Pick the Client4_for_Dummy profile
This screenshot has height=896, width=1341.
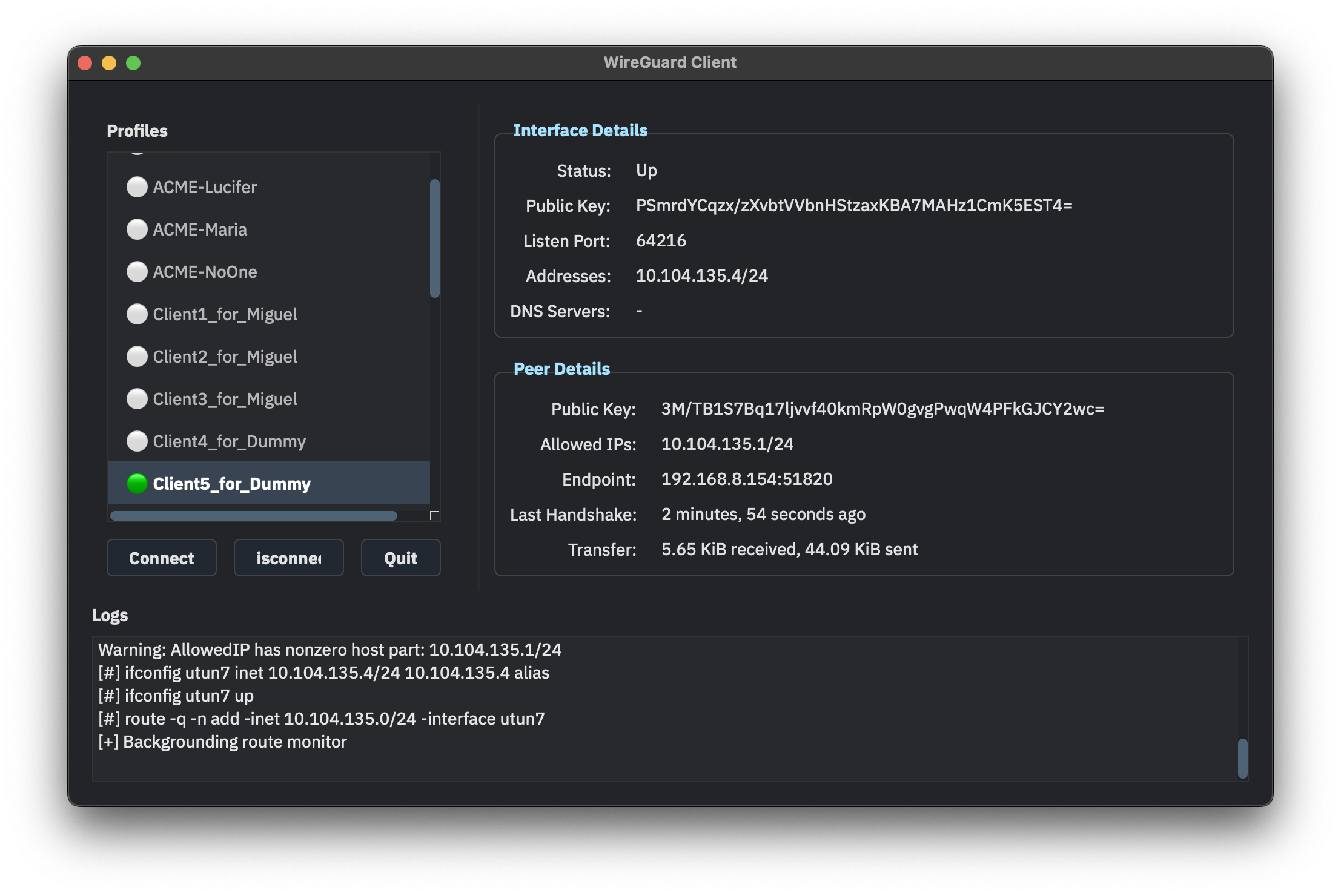[268, 441]
